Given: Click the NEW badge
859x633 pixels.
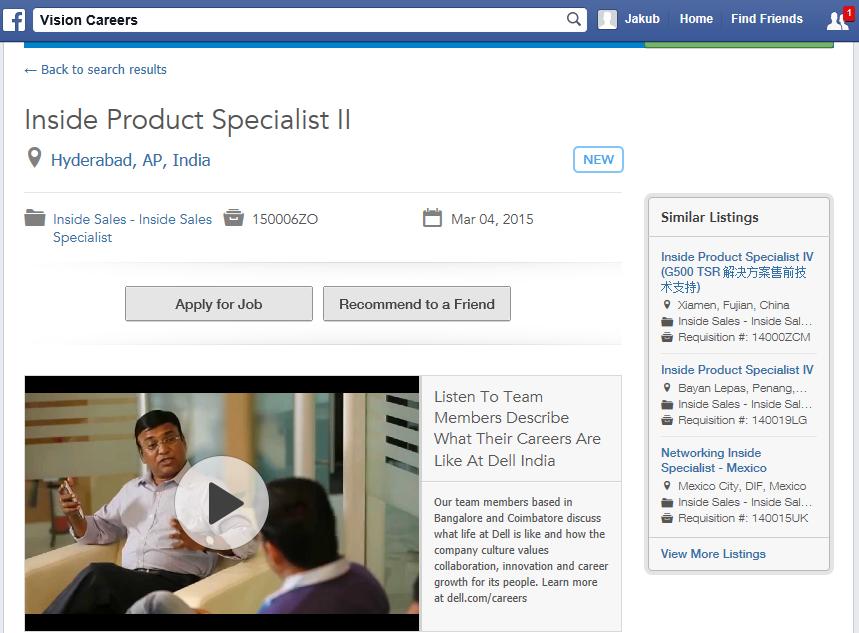Looking at the screenshot, I should click(x=598, y=159).
